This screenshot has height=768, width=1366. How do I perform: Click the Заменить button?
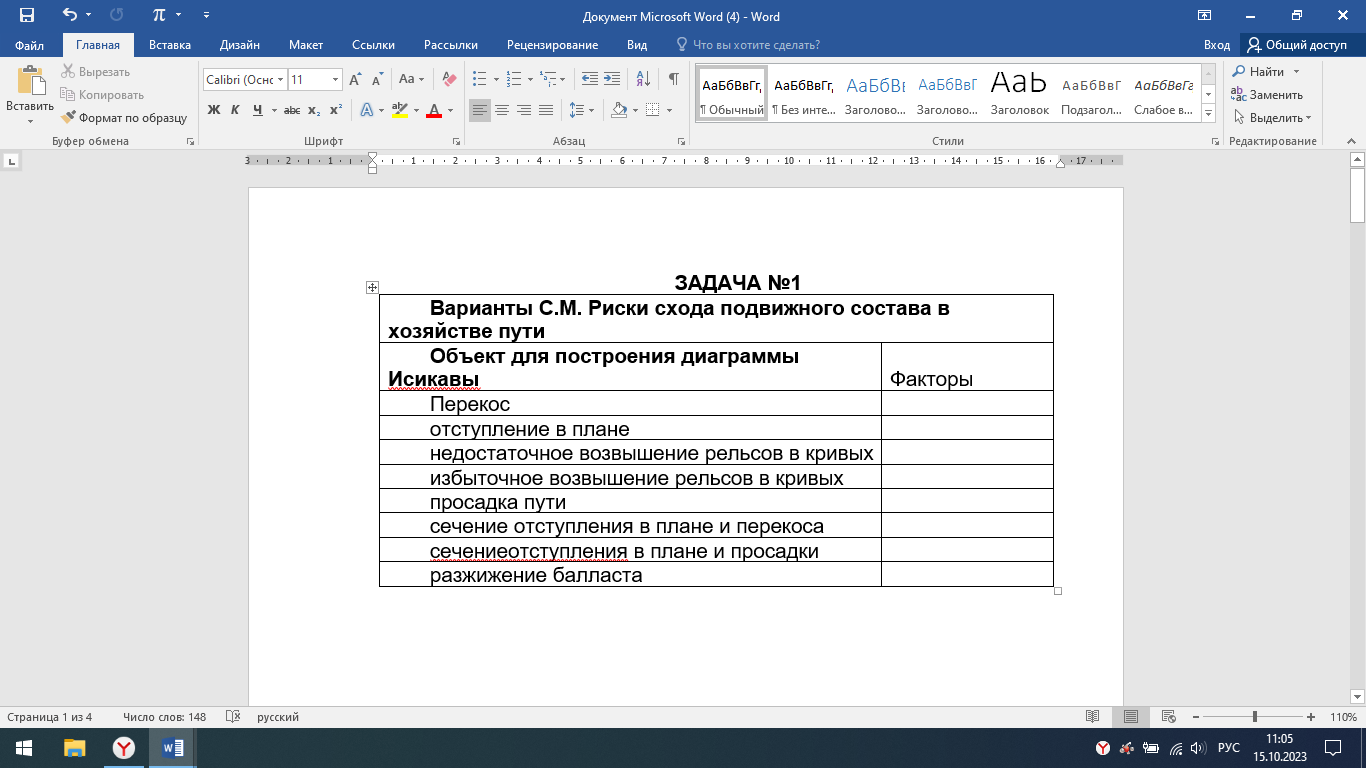click(x=1267, y=95)
